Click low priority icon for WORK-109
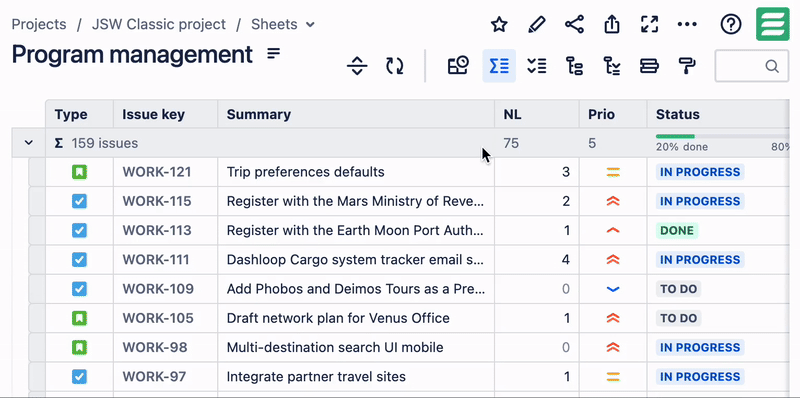 [x=613, y=289]
